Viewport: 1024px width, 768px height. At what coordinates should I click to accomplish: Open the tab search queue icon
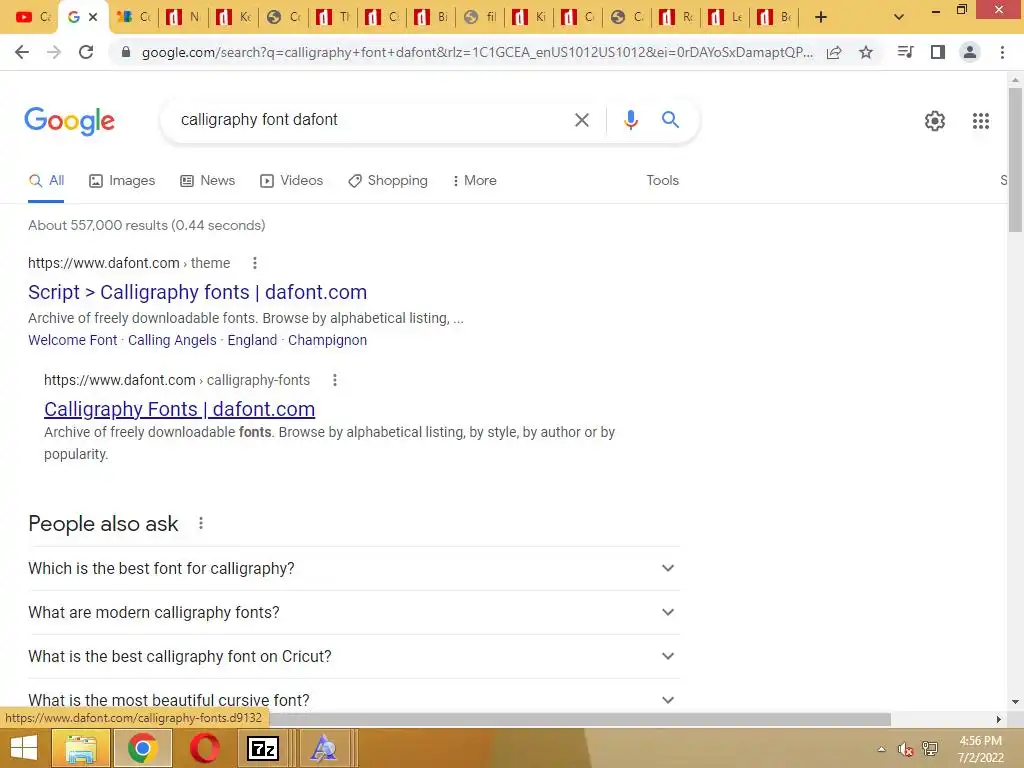click(x=905, y=52)
